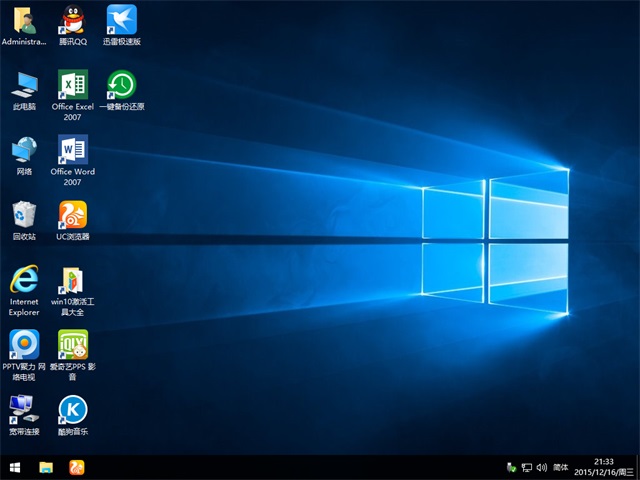Viewport: 640px width, 480px height.
Task: Open the Windows Start menu
Action: click(15, 467)
